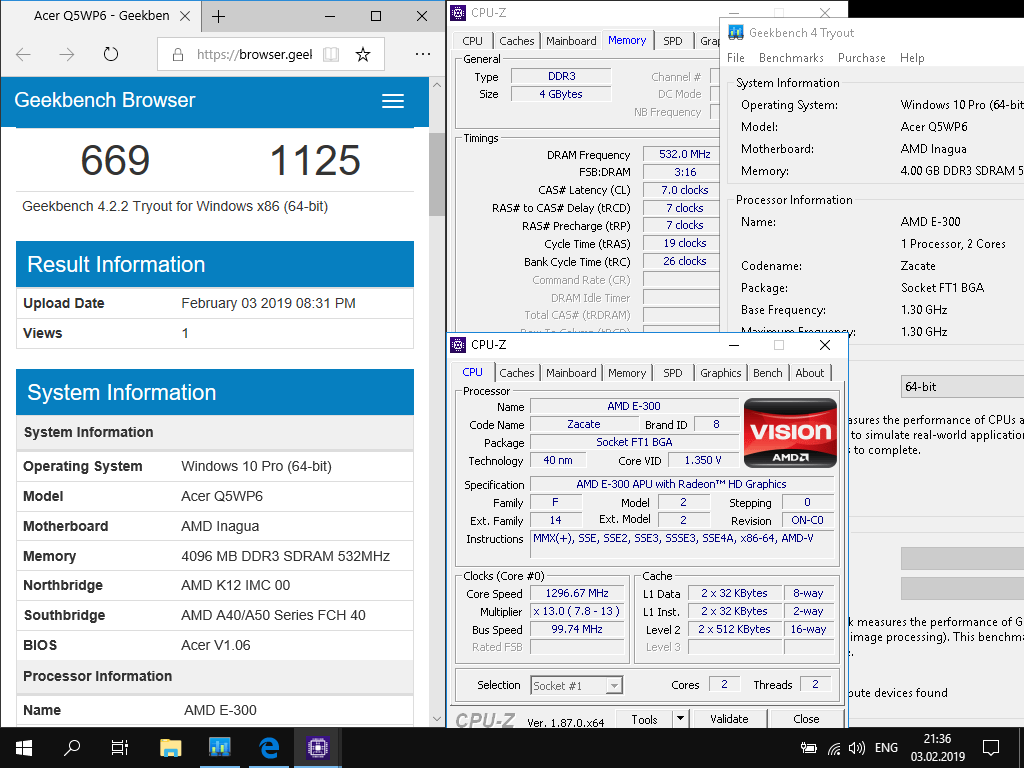Viewport: 1024px width, 768px height.
Task: Click the browser page vertical scrollbar thumb
Action: [436, 174]
